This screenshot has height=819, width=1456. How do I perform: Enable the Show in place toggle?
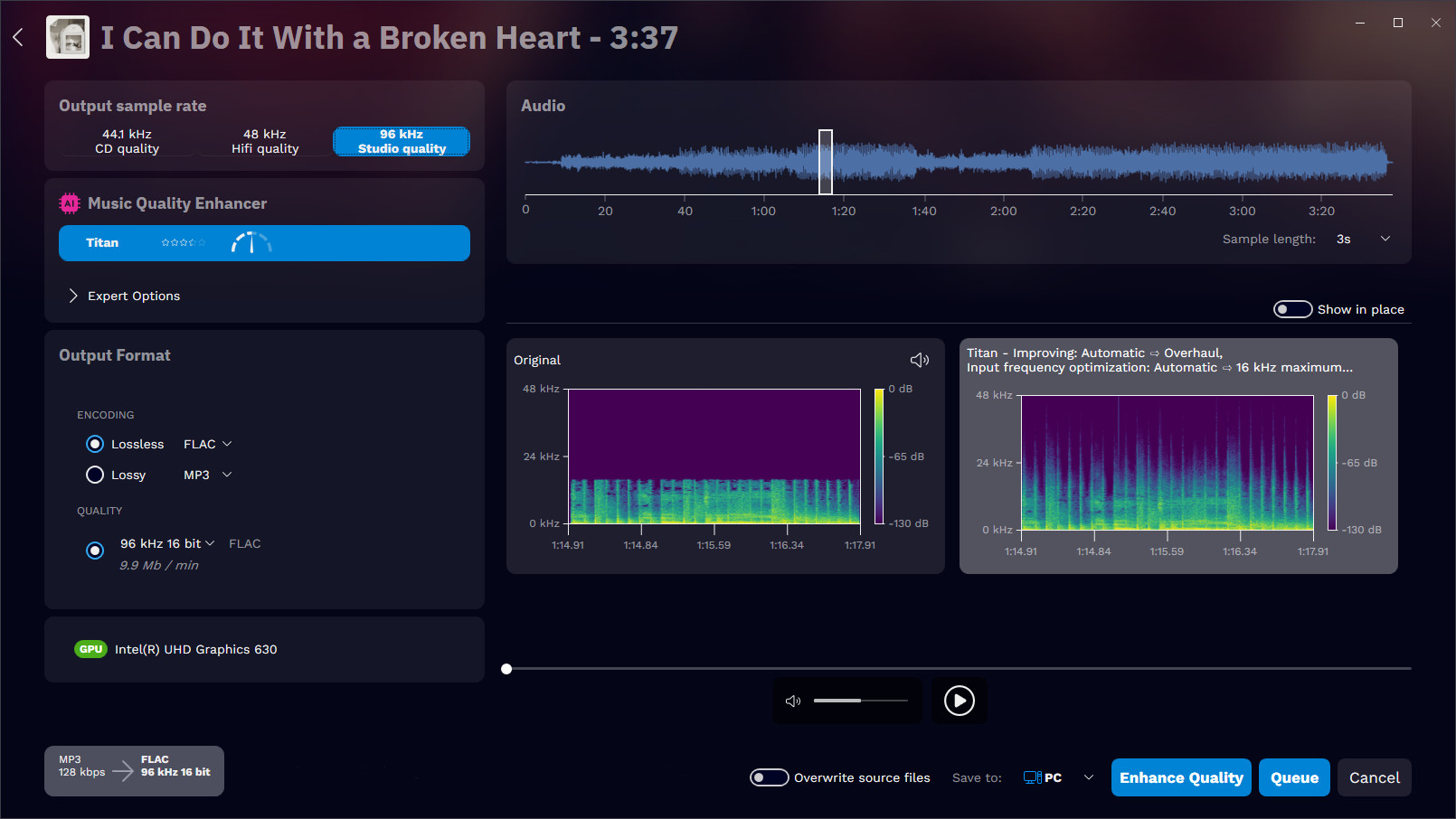[x=1292, y=308]
